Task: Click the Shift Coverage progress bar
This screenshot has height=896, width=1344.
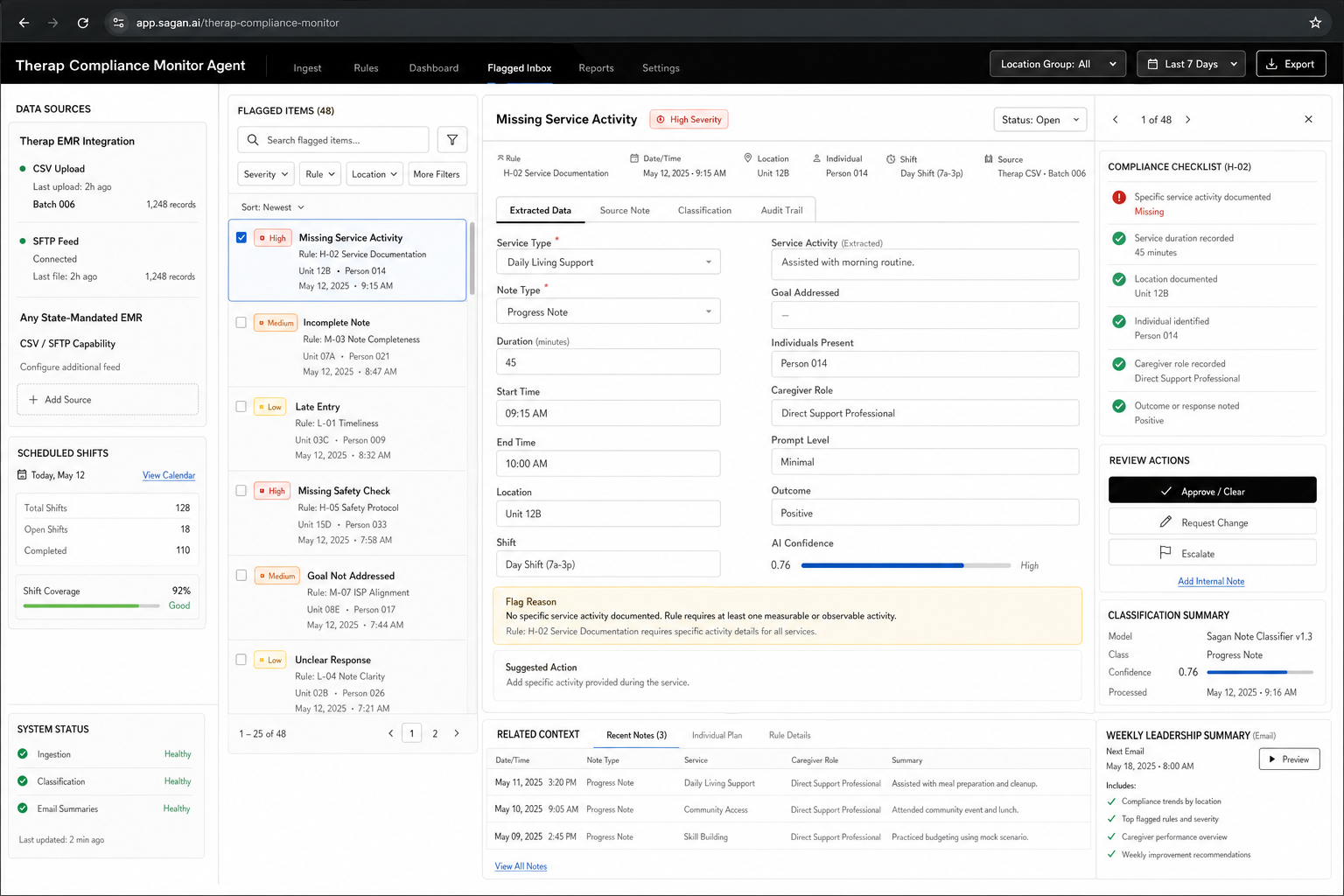Action: pos(91,605)
